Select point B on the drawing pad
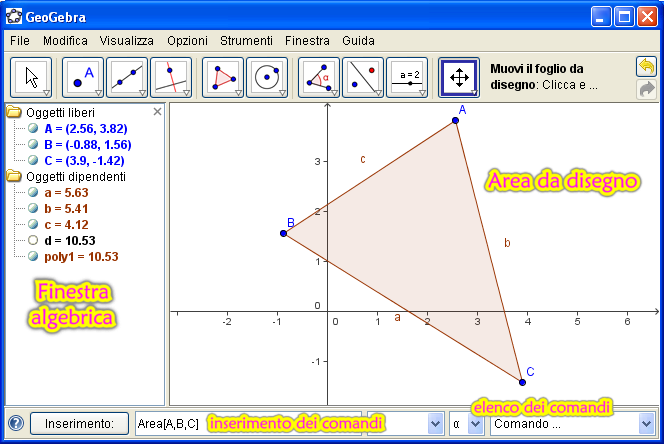The height and width of the screenshot is (444, 664). point(284,233)
